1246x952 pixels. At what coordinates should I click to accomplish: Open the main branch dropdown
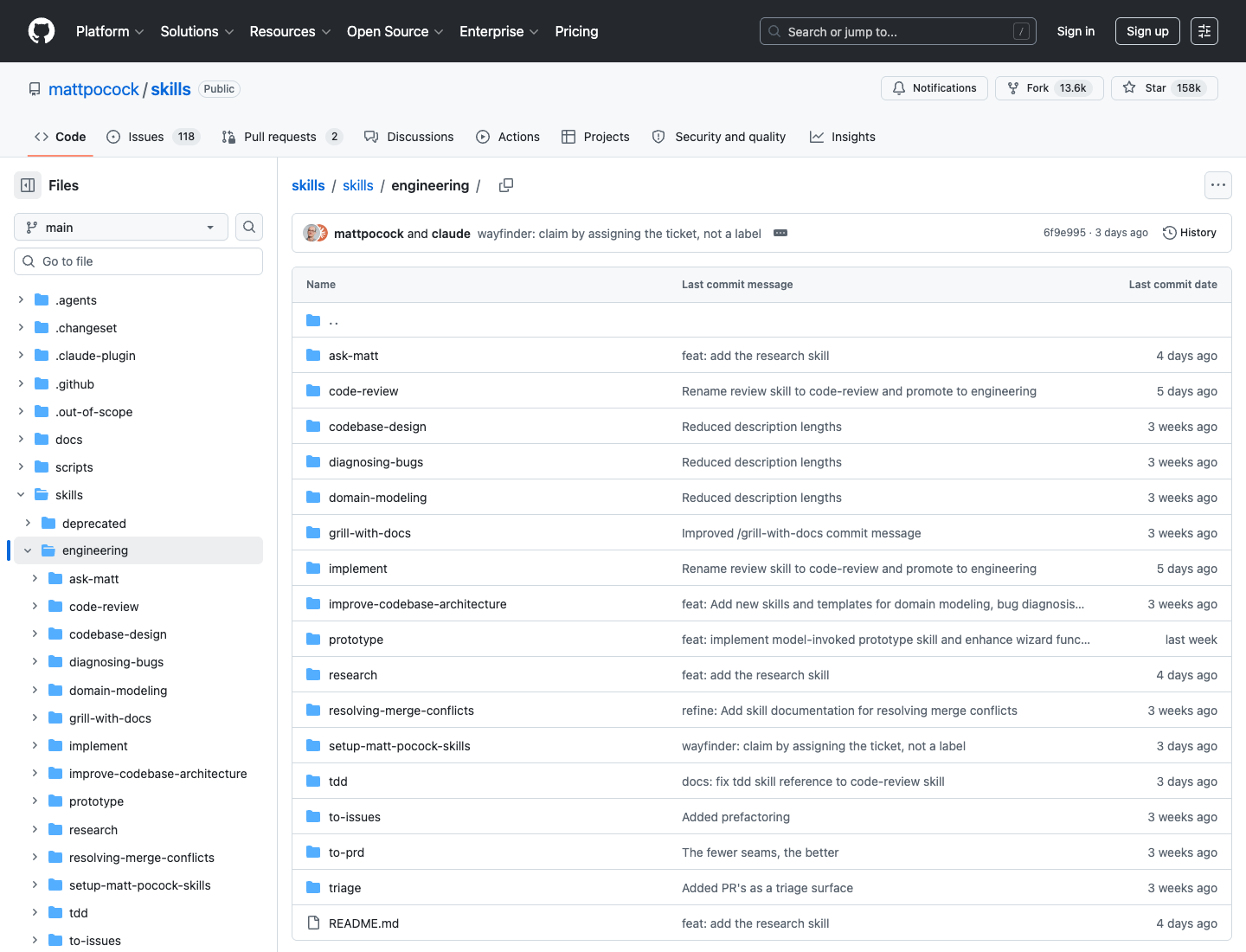pos(121,227)
